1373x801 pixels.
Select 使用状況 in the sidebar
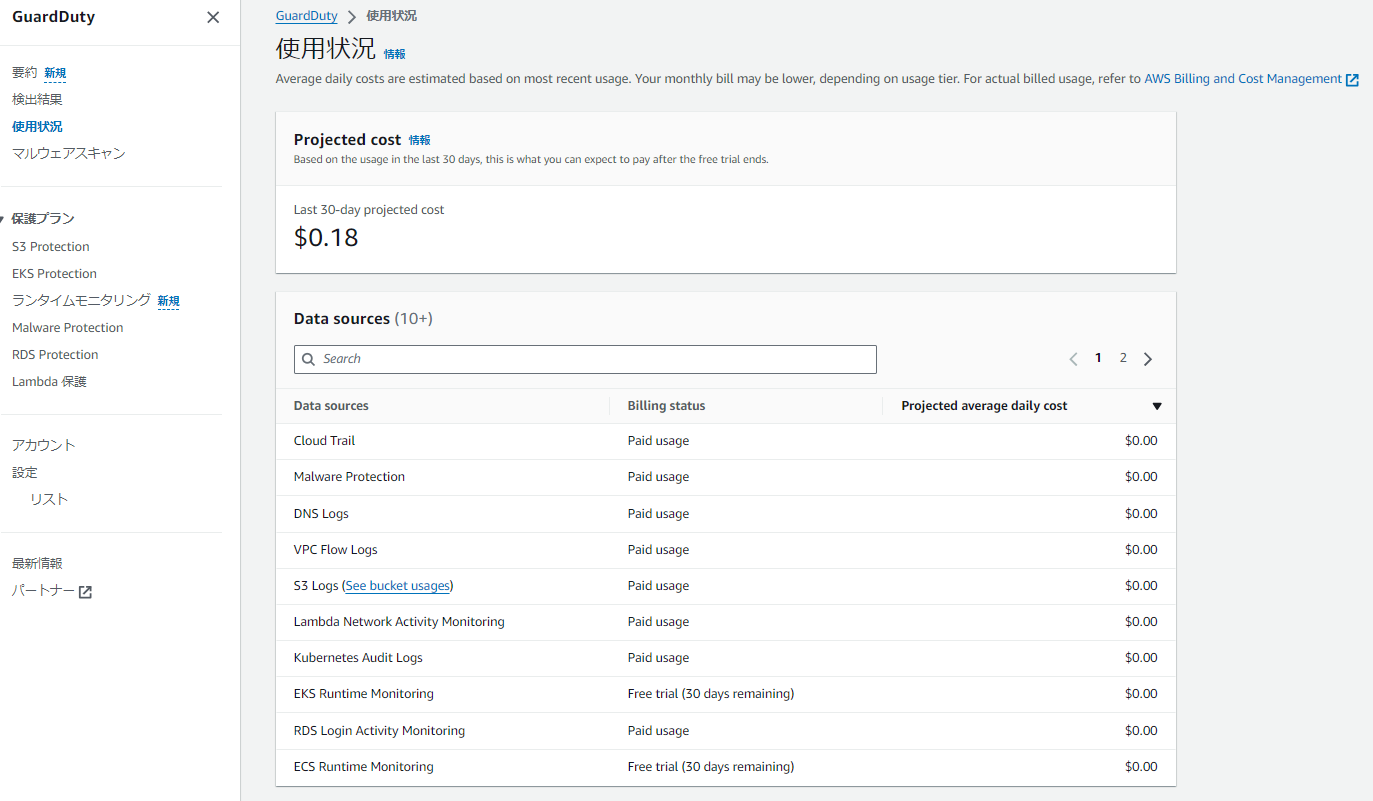pos(37,126)
